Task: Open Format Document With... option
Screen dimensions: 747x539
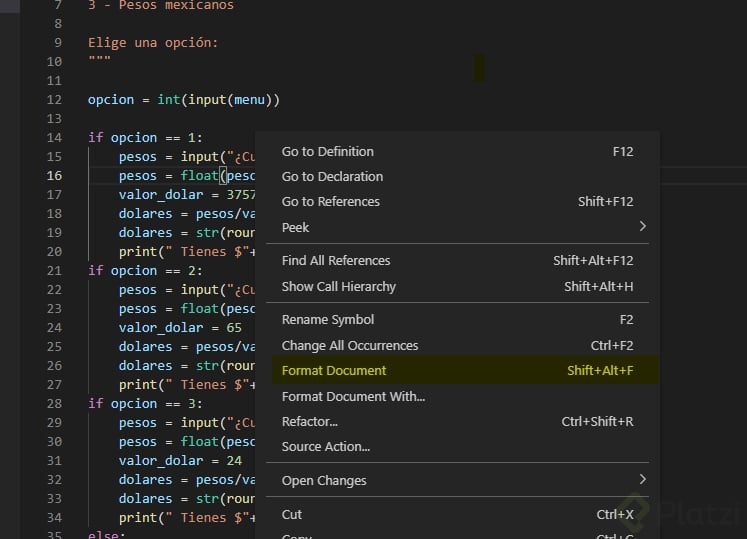Action: [457, 397]
